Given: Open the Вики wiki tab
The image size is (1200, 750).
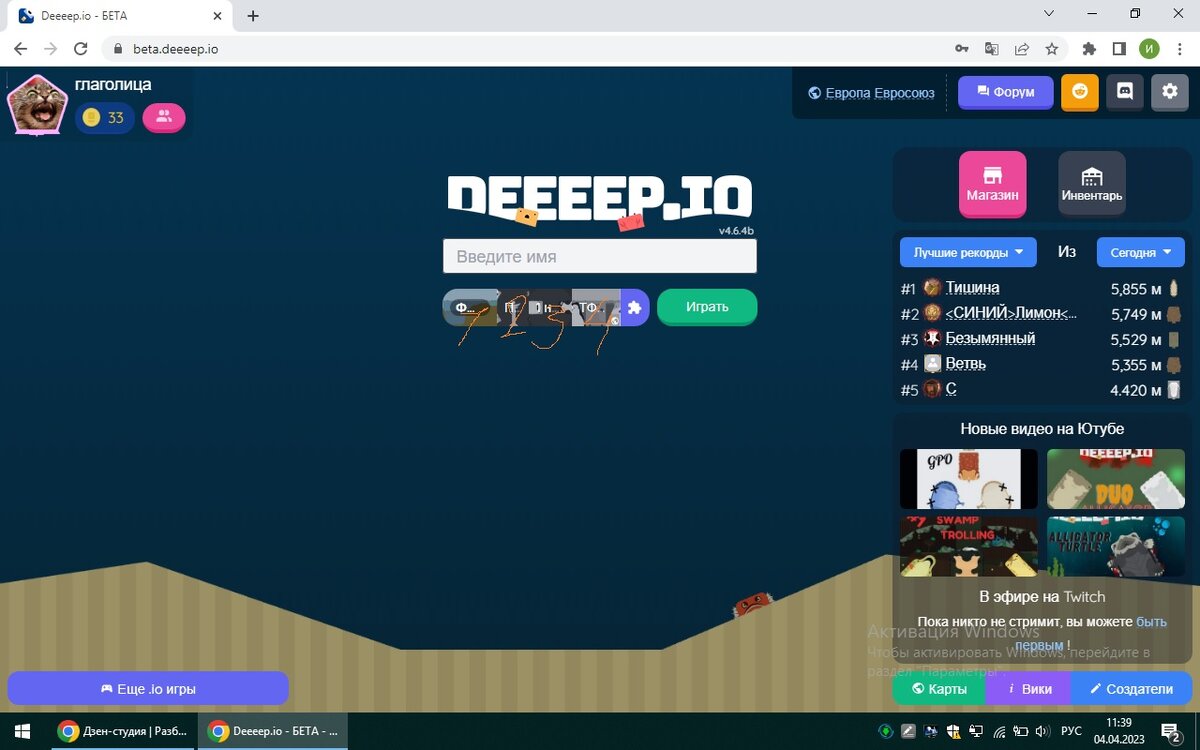Looking at the screenshot, I should point(1029,689).
